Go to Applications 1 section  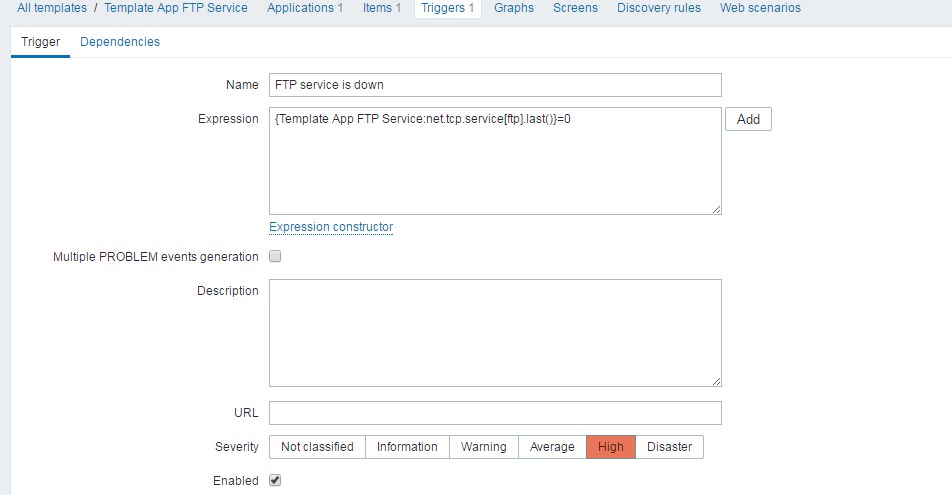(x=305, y=8)
